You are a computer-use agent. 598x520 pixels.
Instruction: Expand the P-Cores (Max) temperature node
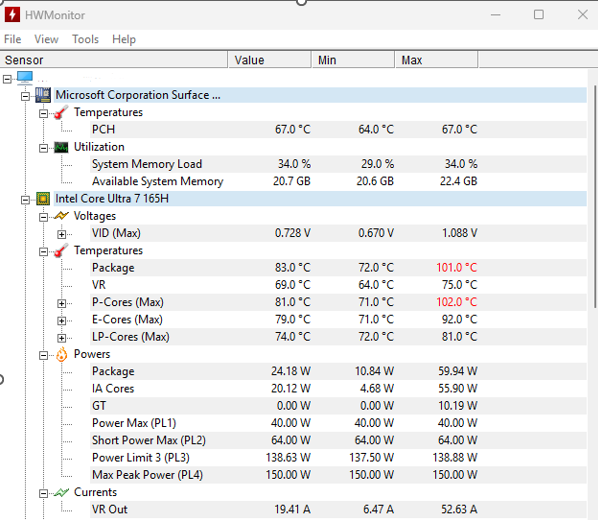click(x=61, y=303)
